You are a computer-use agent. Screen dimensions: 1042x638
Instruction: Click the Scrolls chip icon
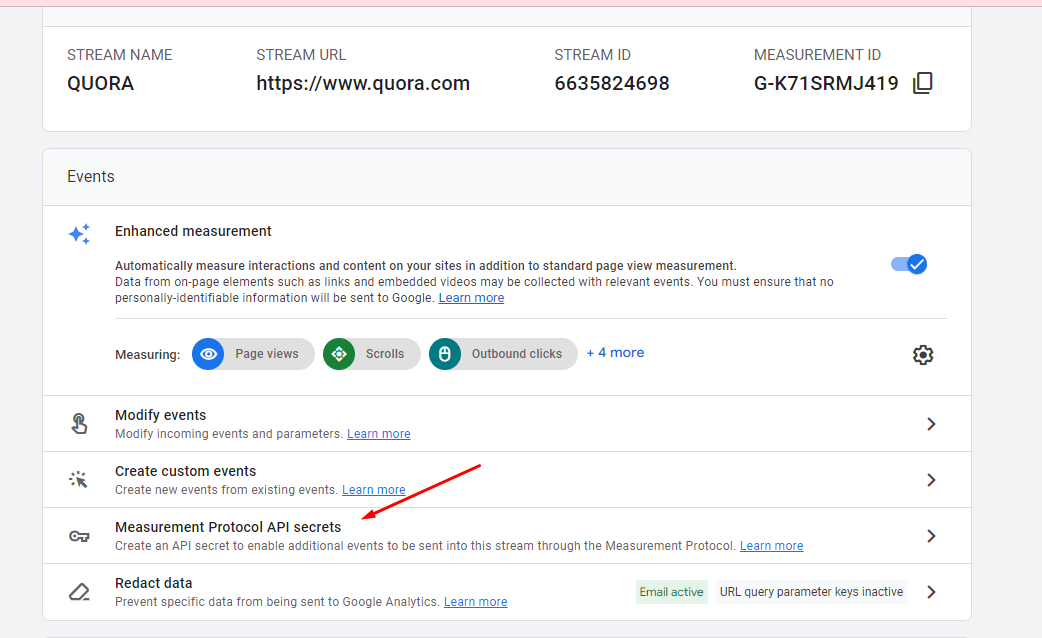point(339,354)
